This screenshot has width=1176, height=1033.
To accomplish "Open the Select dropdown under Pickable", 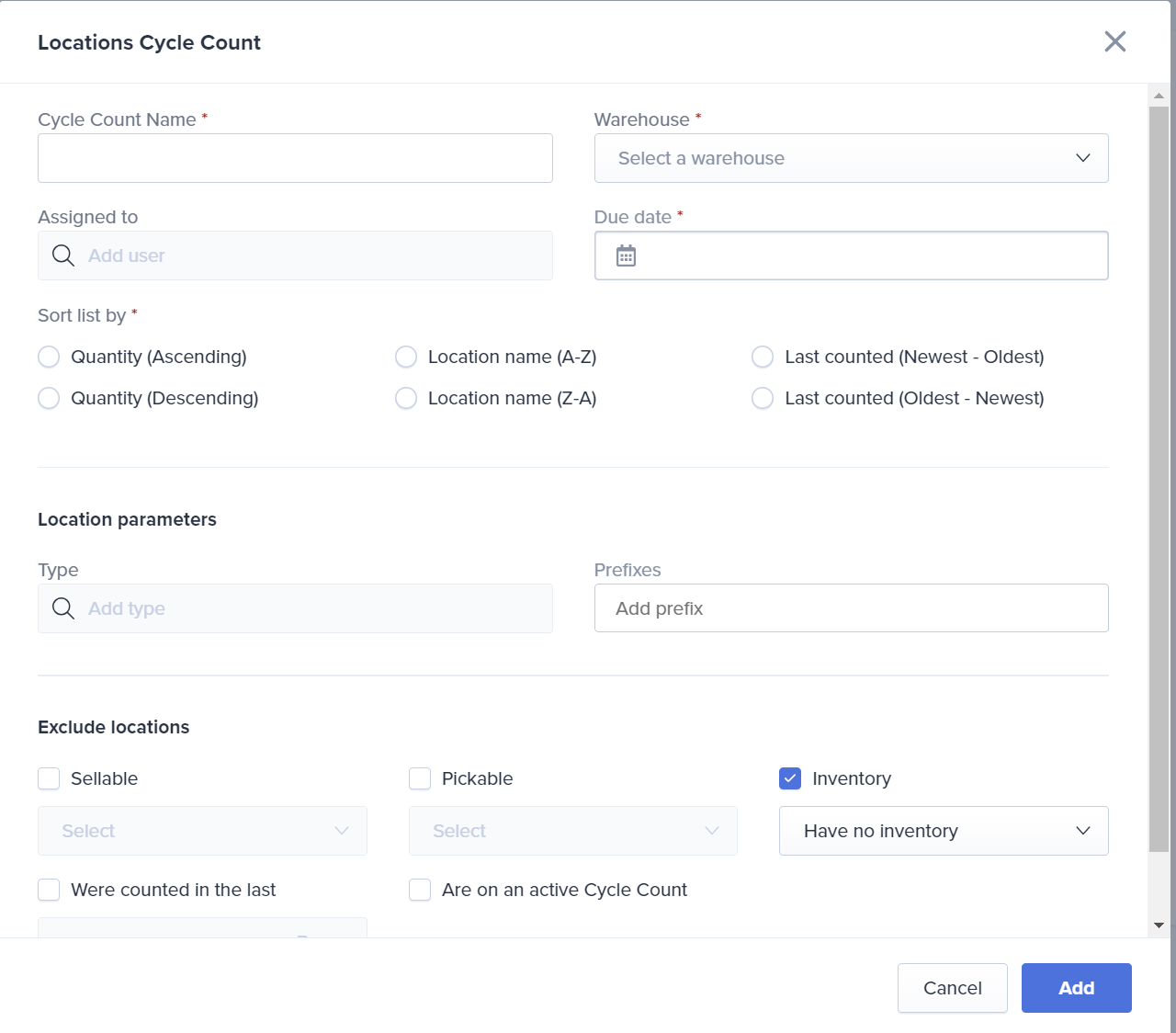I will point(573,831).
